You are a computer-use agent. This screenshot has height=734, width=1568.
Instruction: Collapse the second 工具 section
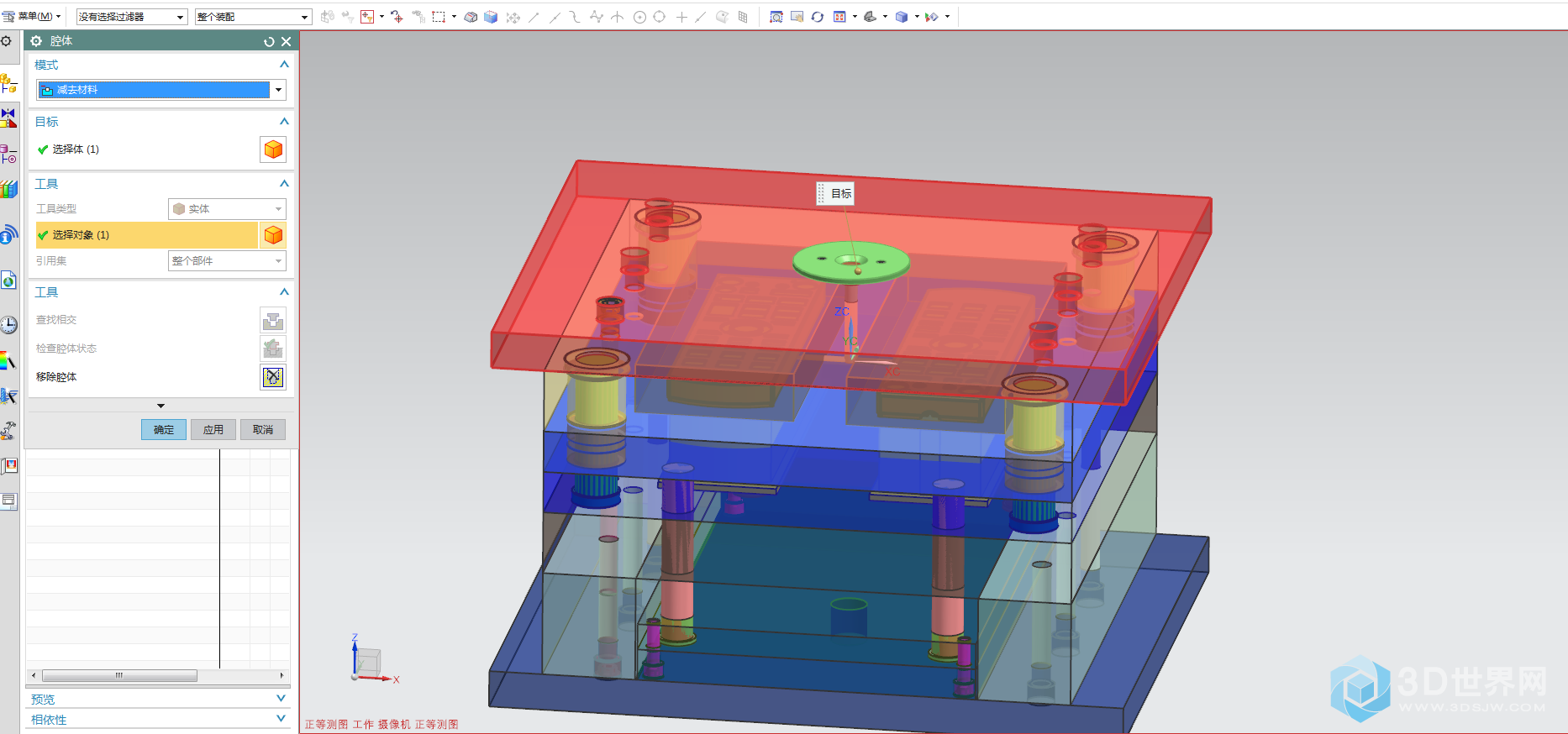point(284,292)
